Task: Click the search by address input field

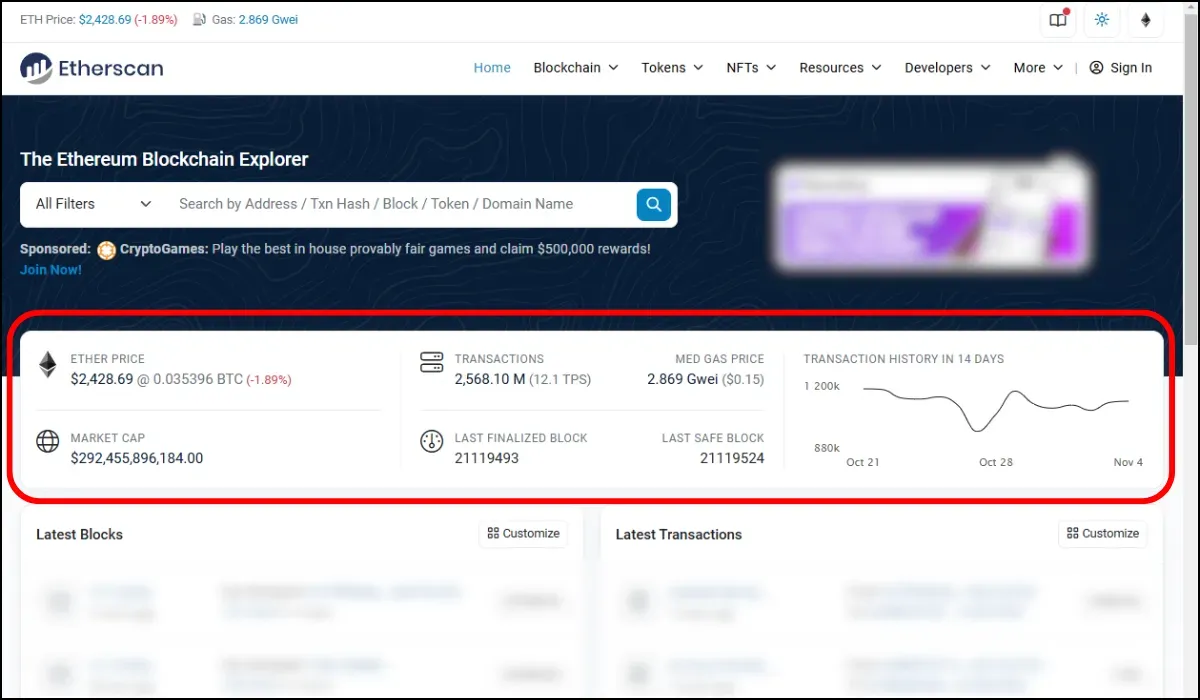Action: pyautogui.click(x=400, y=204)
